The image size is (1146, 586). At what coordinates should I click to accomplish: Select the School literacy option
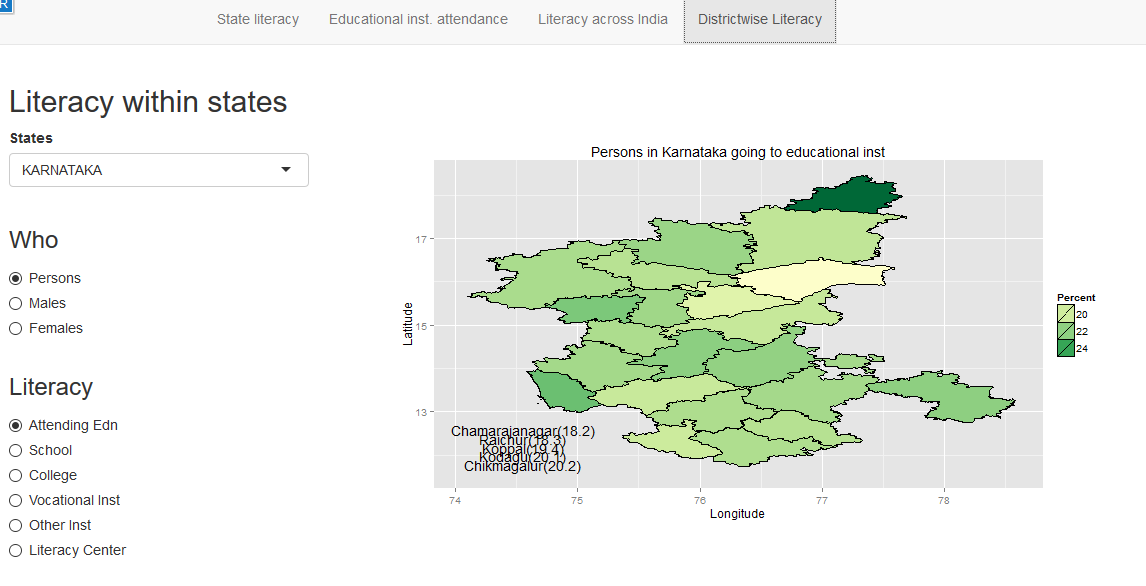point(16,450)
